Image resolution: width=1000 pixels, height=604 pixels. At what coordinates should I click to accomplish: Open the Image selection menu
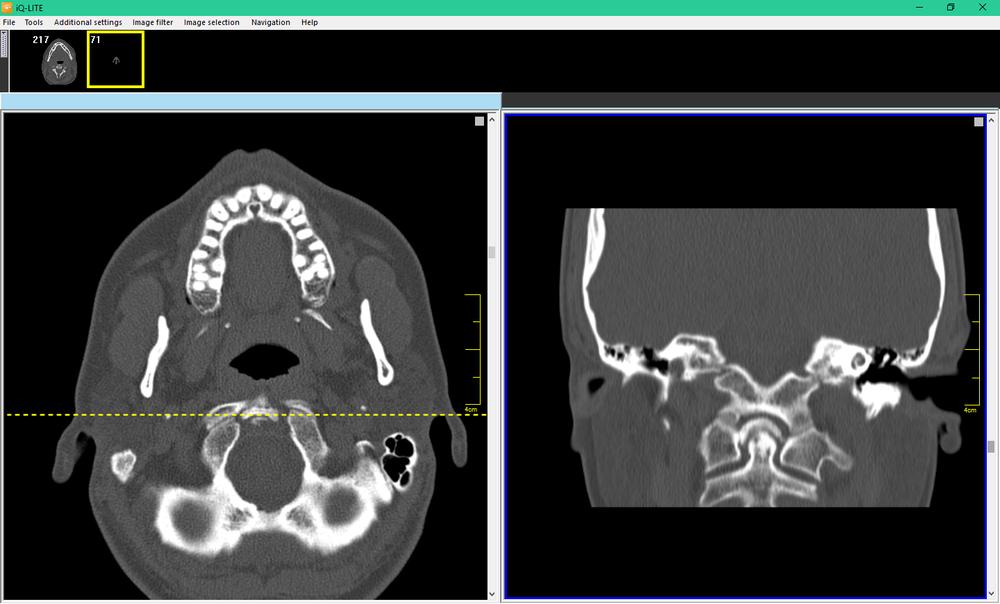point(212,22)
